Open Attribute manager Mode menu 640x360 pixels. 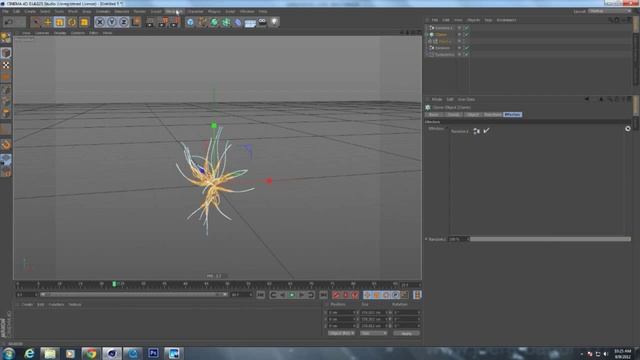(x=437, y=99)
